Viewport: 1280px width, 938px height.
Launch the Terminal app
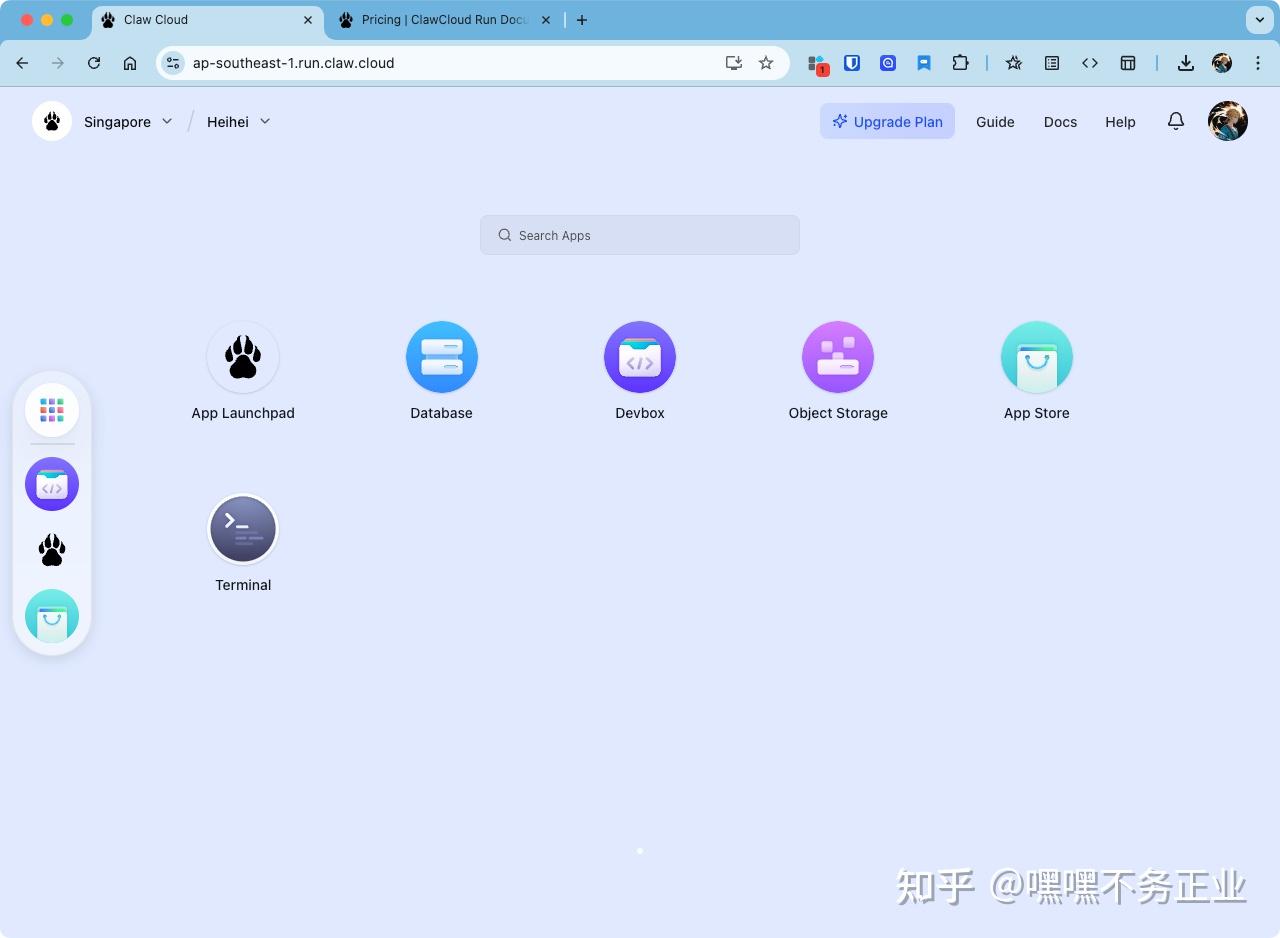click(243, 529)
